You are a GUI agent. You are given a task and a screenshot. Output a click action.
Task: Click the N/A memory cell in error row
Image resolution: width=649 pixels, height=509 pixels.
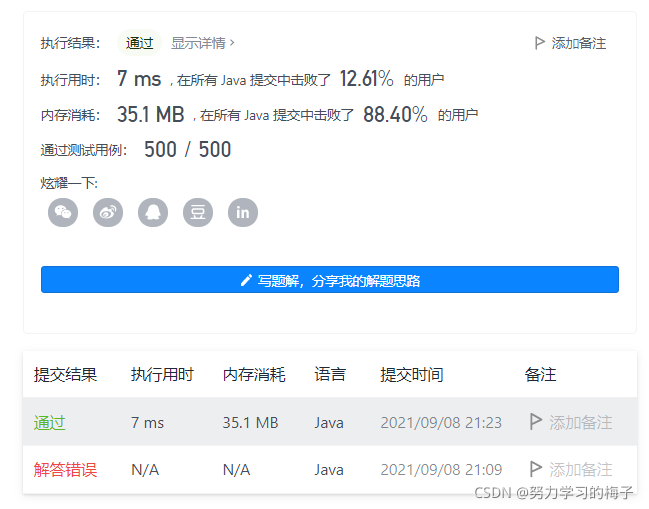(236, 470)
